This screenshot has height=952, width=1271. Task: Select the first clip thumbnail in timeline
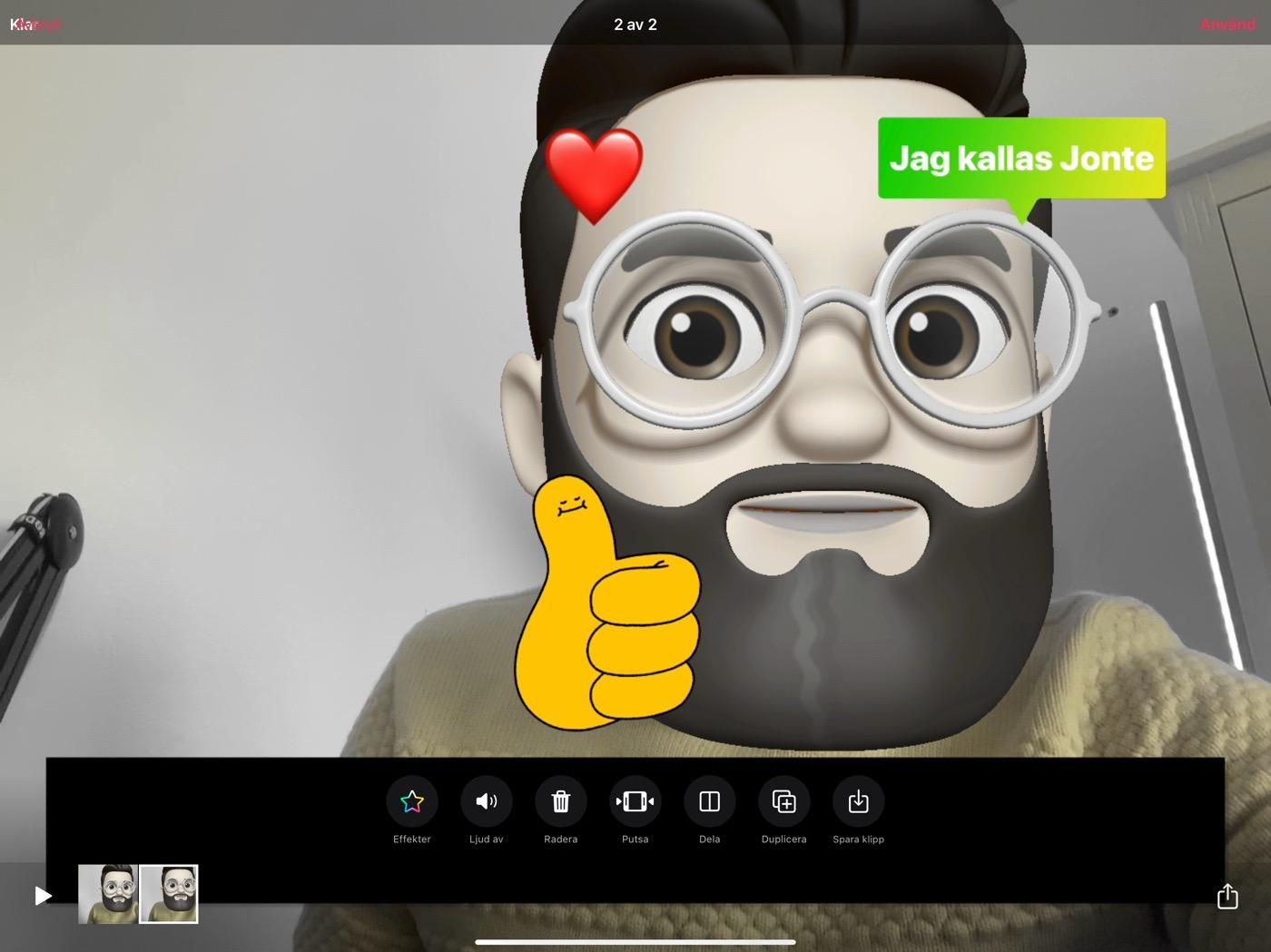(108, 894)
